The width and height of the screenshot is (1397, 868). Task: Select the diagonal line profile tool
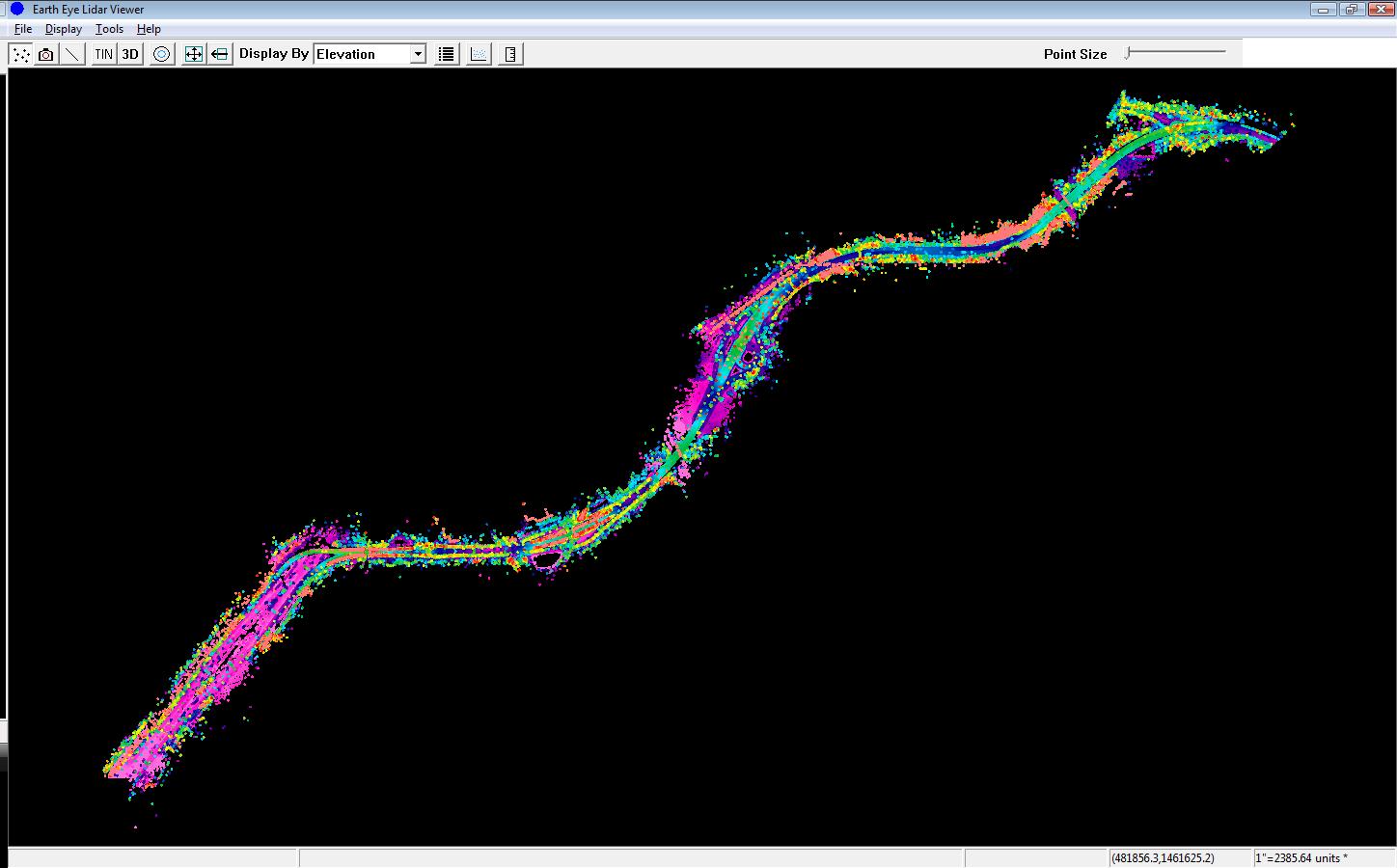click(x=72, y=54)
